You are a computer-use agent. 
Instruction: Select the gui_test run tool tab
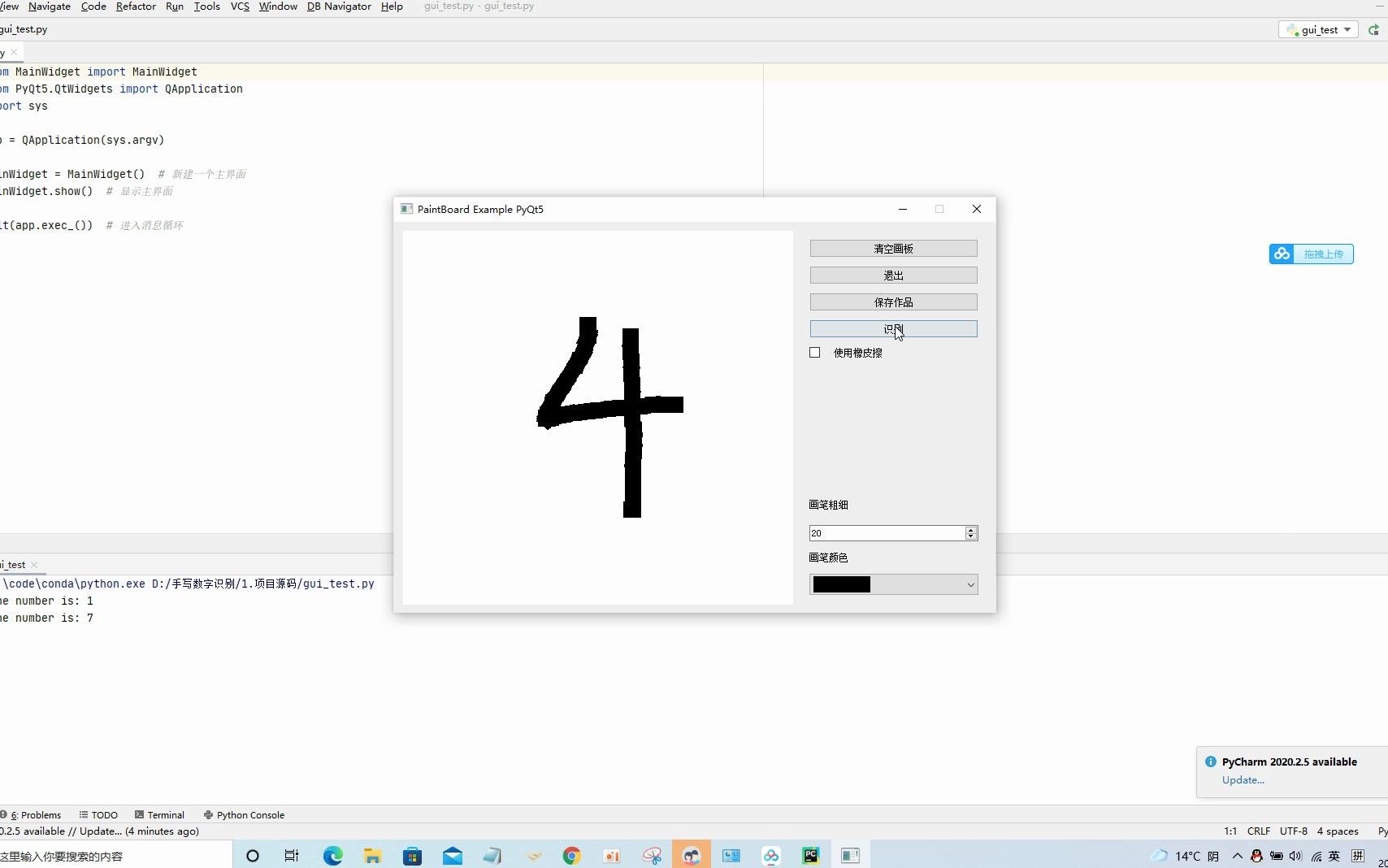13,565
